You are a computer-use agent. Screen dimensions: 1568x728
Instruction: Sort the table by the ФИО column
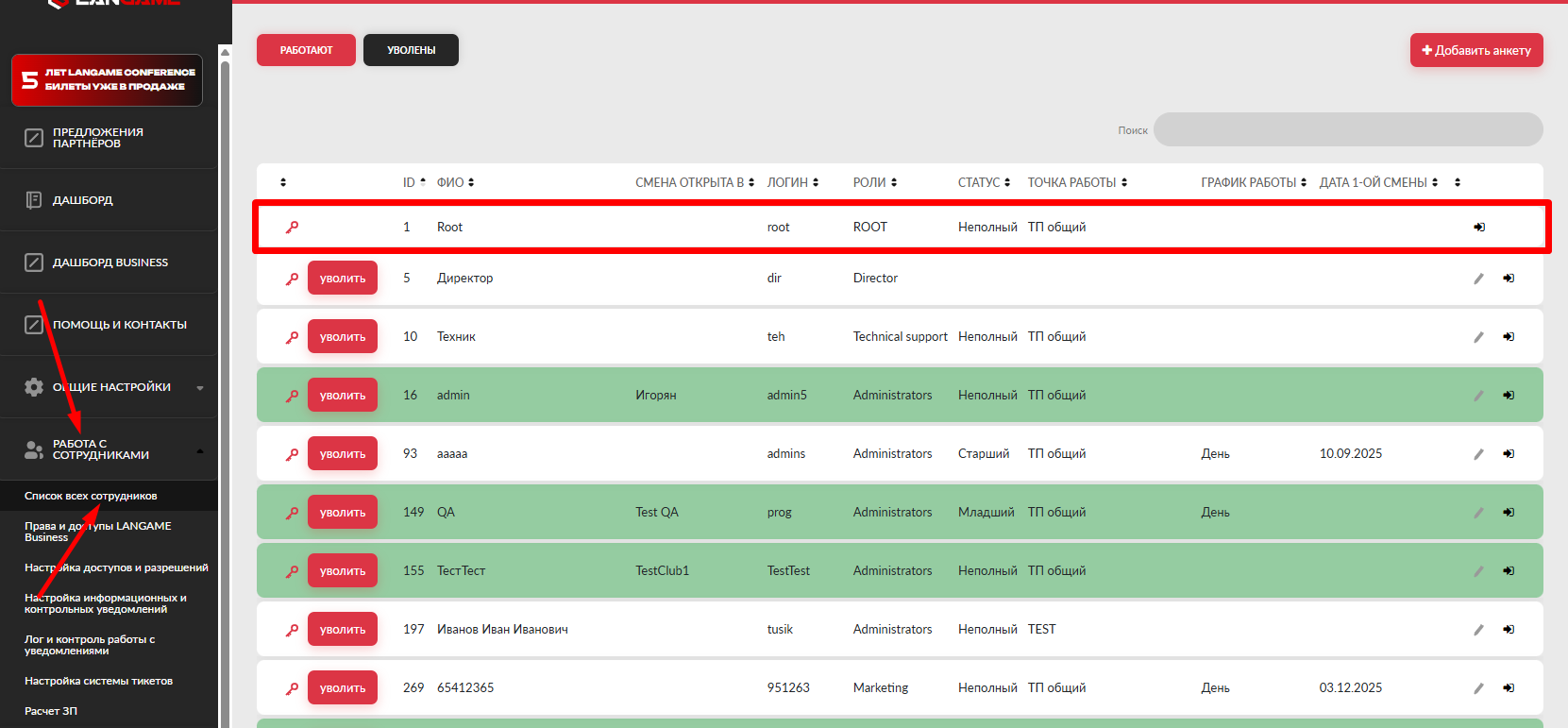tap(455, 182)
